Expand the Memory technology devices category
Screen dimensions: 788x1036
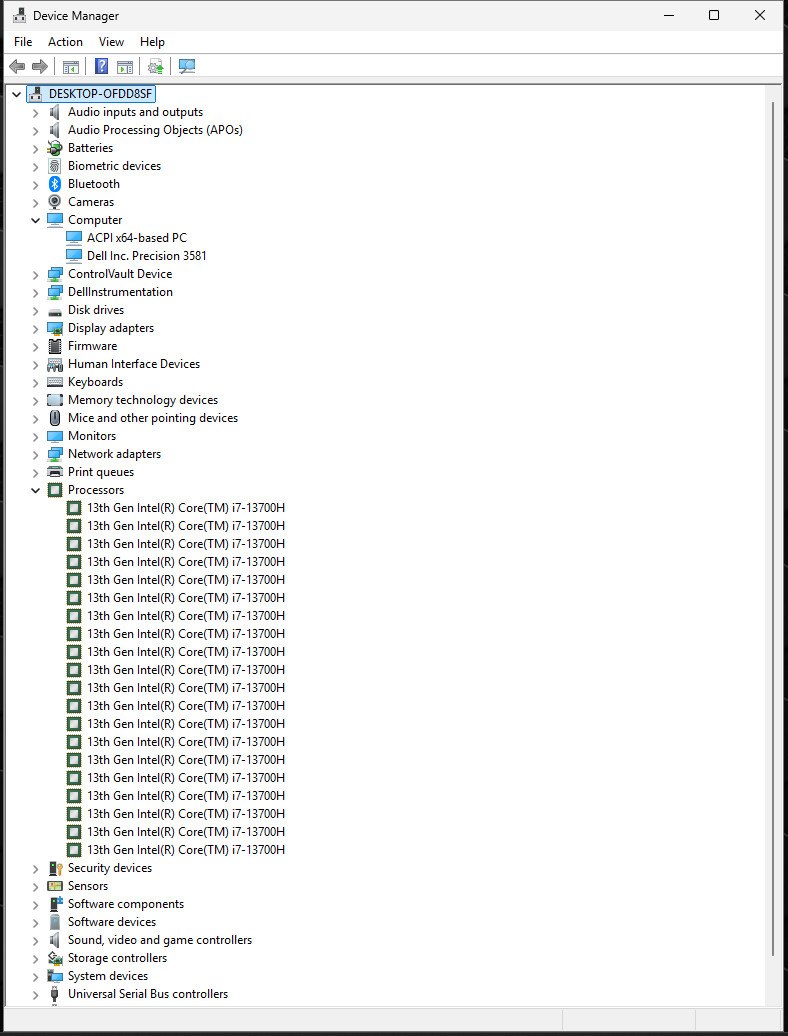(36, 400)
